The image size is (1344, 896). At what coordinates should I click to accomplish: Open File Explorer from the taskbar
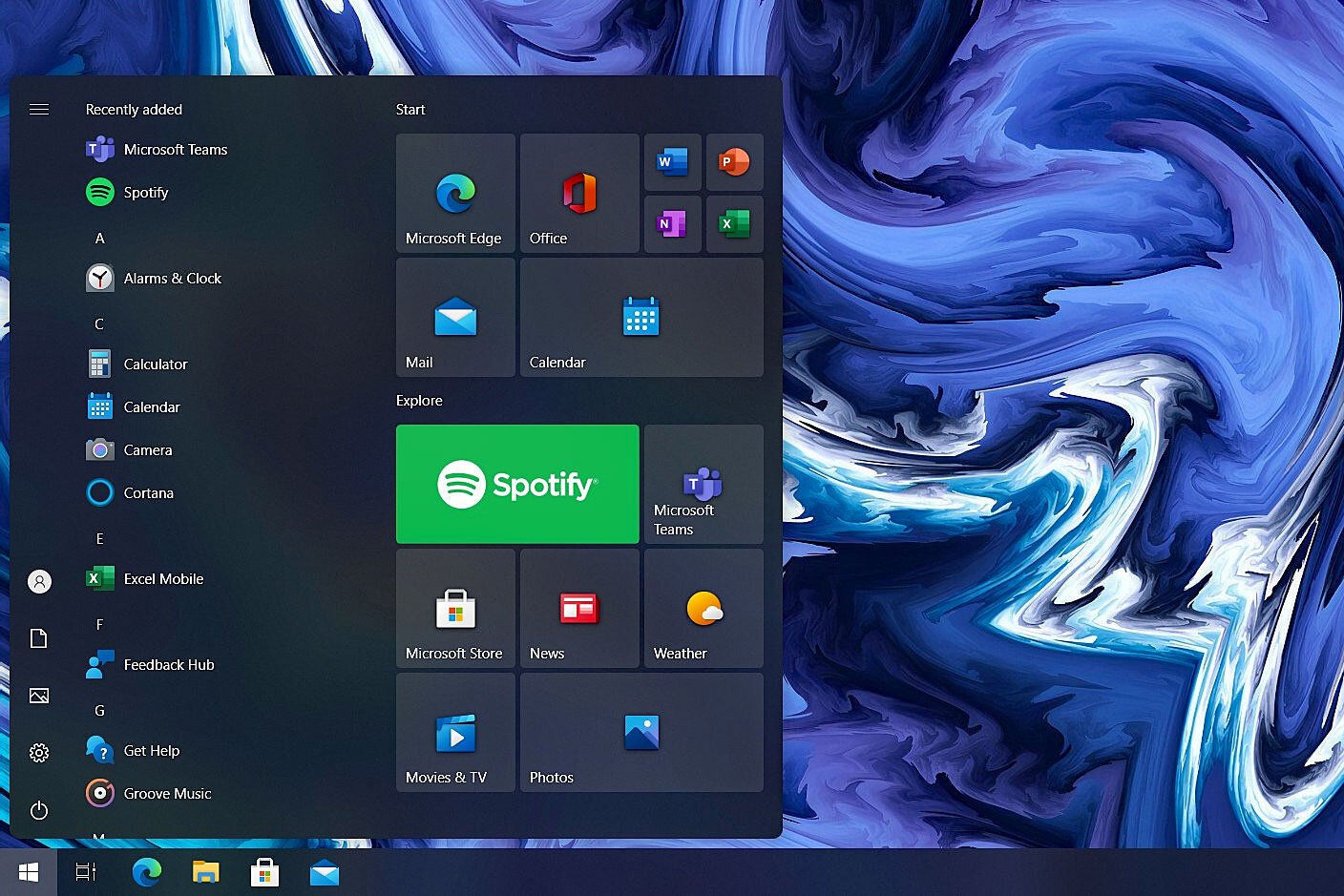click(205, 872)
